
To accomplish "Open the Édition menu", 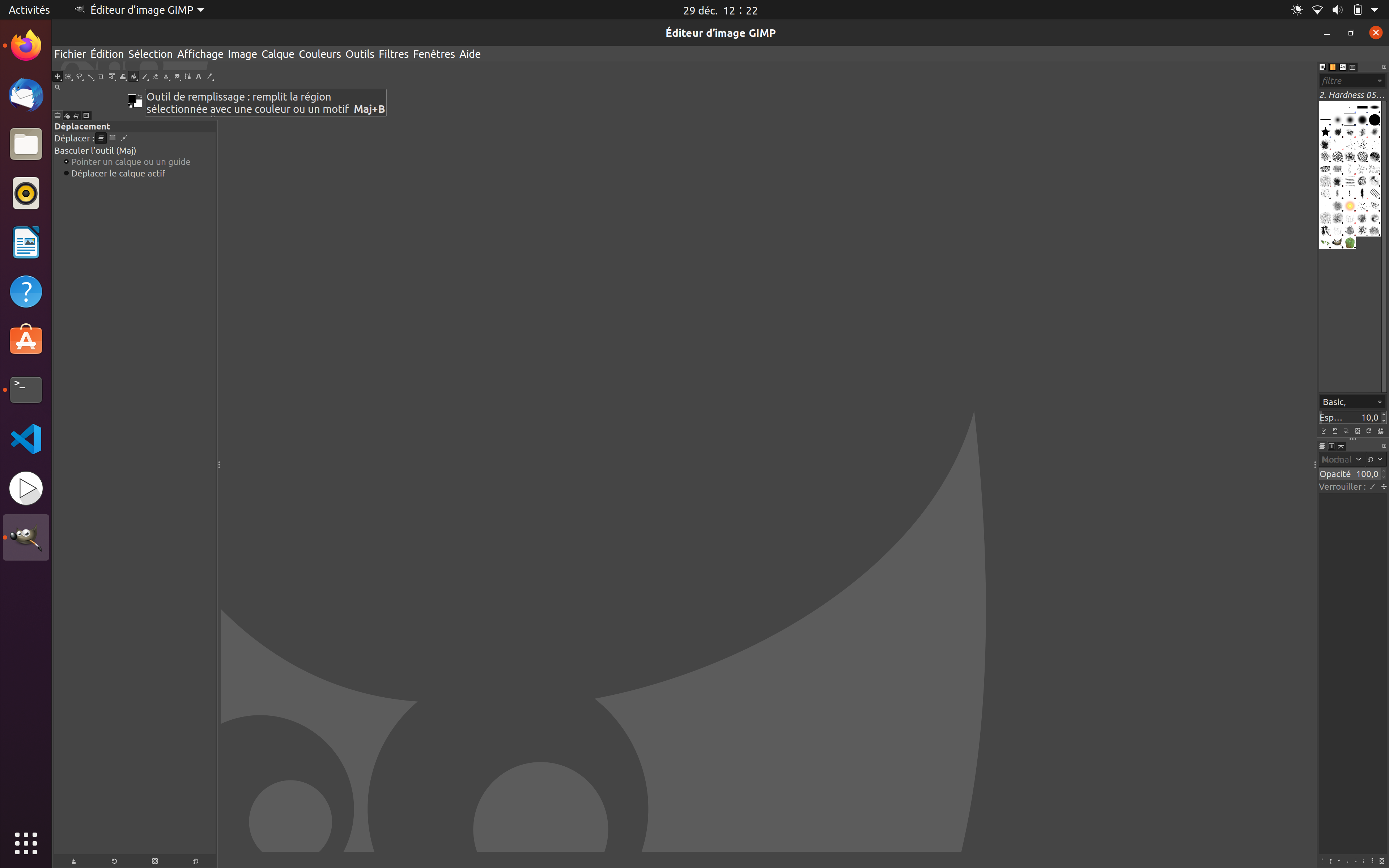I will tap(107, 54).
